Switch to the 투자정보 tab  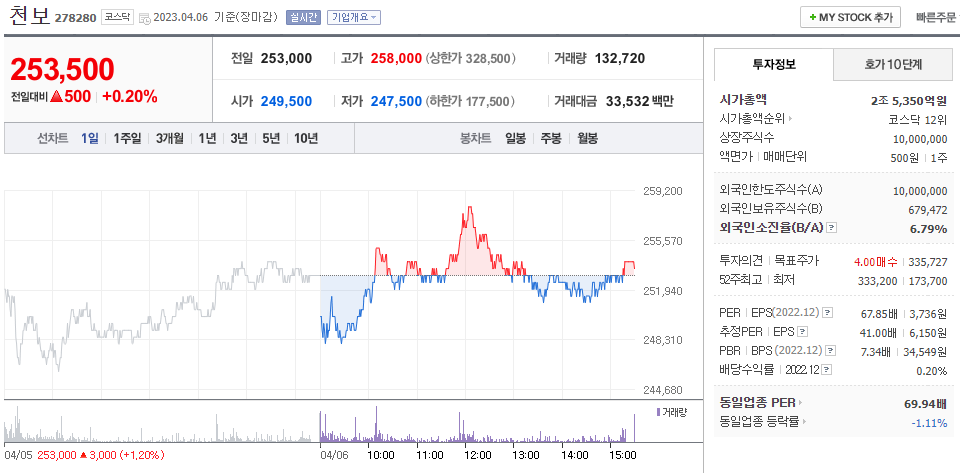tap(774, 64)
